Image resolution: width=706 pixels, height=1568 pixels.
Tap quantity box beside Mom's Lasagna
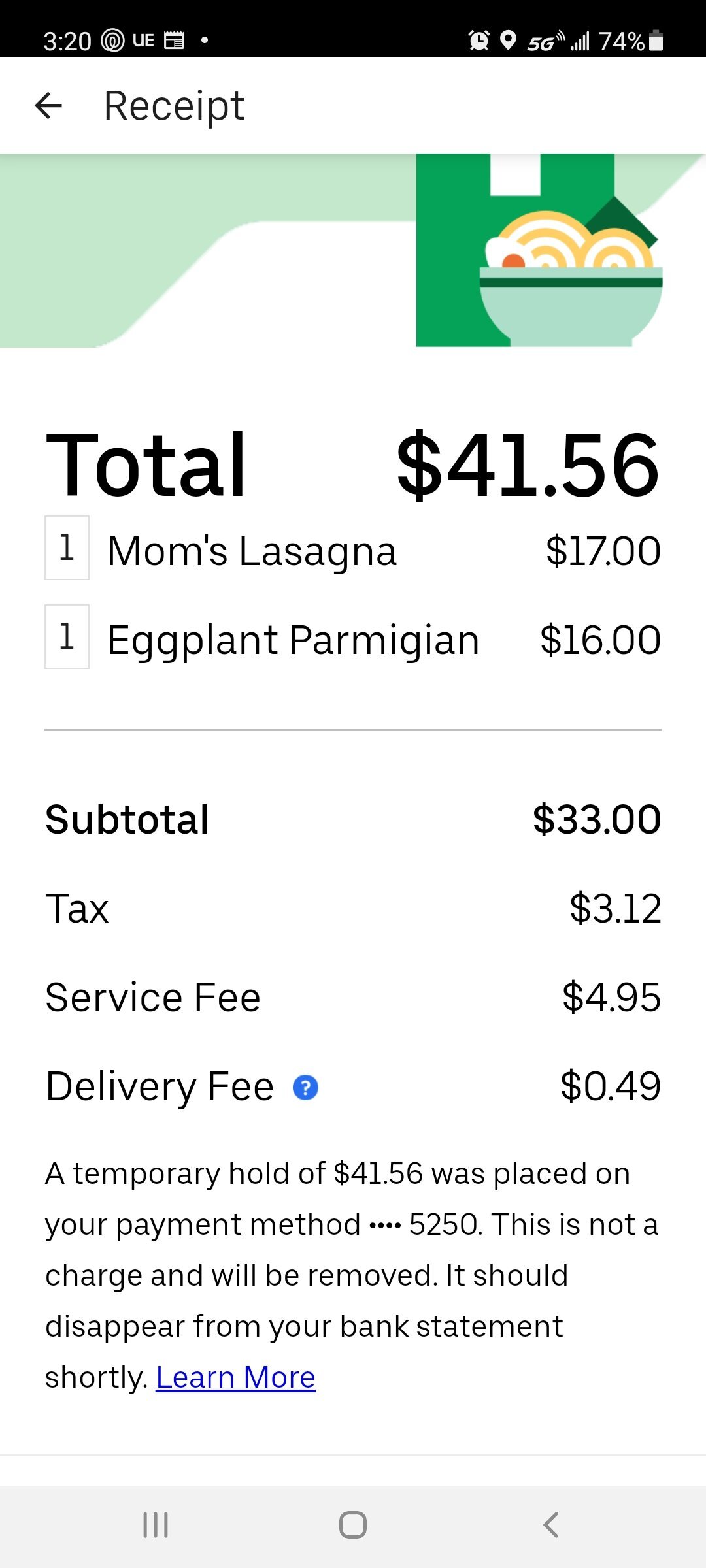point(67,547)
